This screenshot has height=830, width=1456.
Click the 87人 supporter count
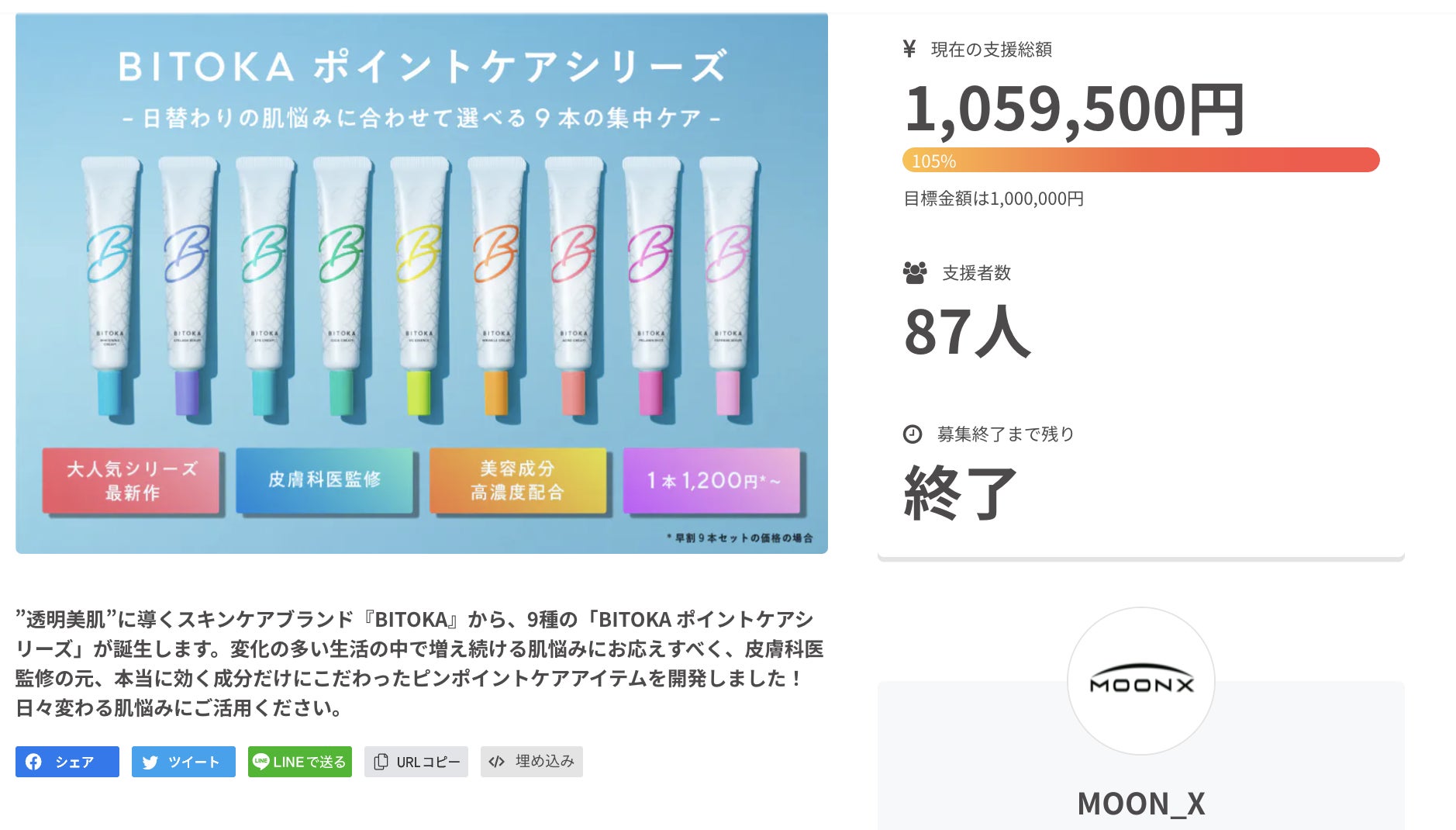point(967,332)
